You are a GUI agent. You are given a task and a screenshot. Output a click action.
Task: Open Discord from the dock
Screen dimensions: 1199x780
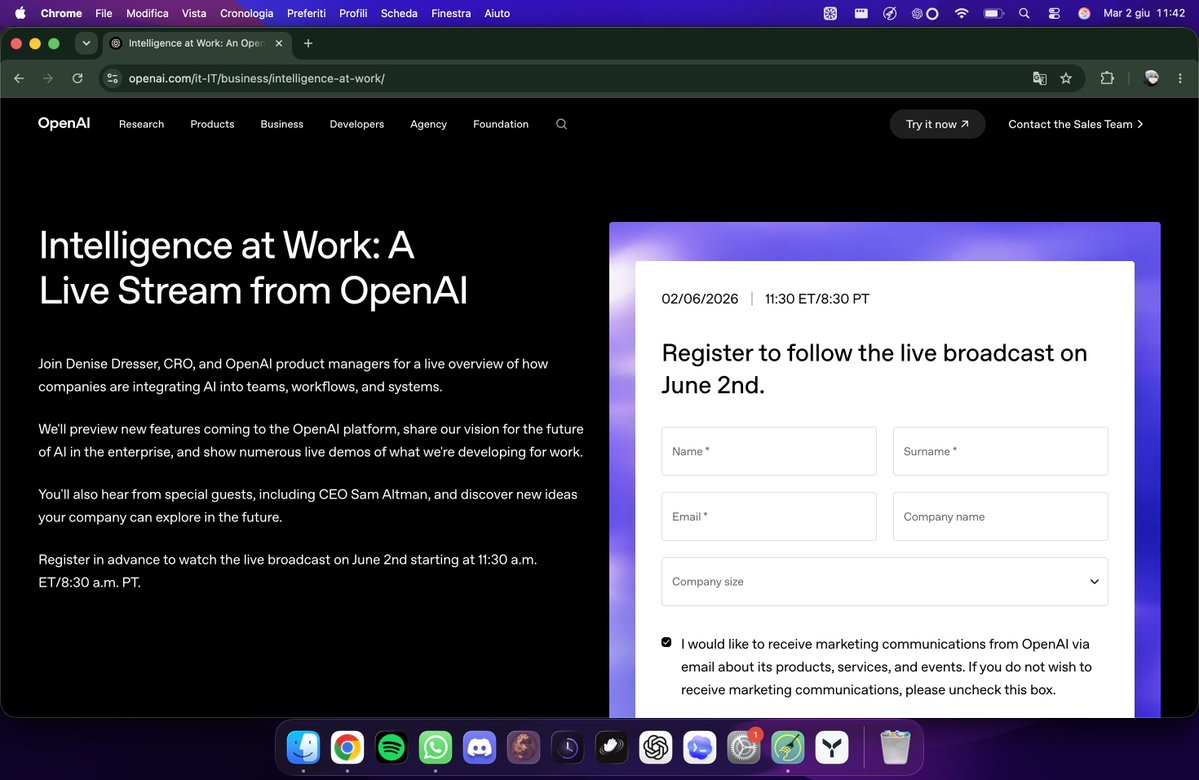tap(479, 747)
